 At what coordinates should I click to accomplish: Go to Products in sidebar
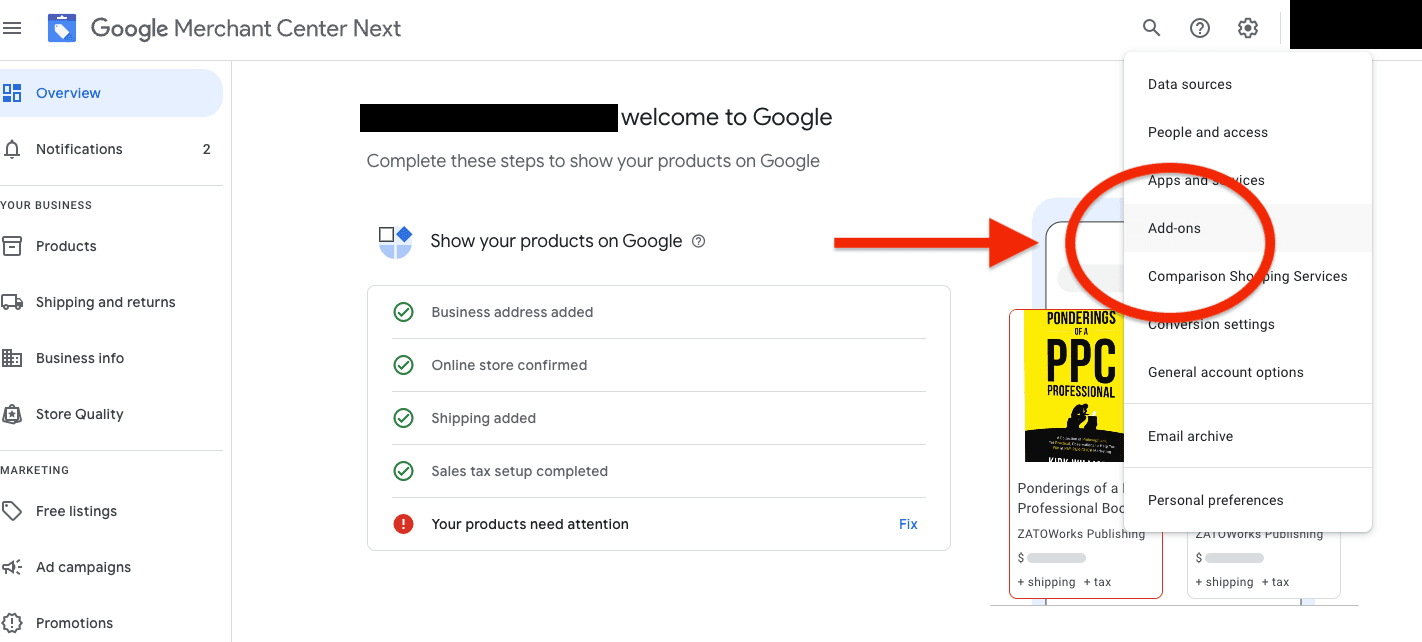(66, 246)
